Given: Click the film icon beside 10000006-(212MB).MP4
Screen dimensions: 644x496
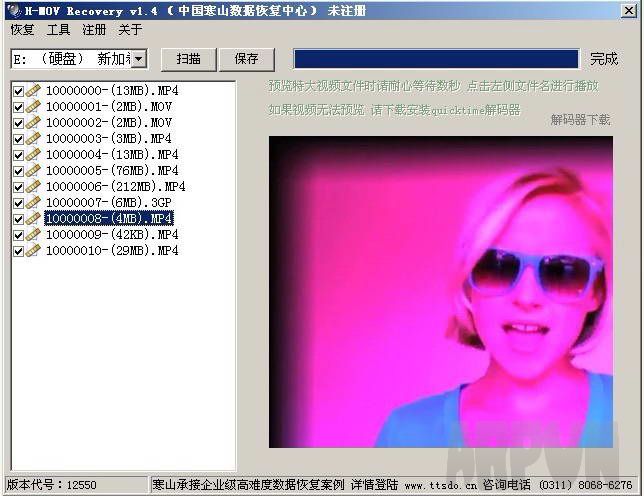Looking at the screenshot, I should (33, 187).
